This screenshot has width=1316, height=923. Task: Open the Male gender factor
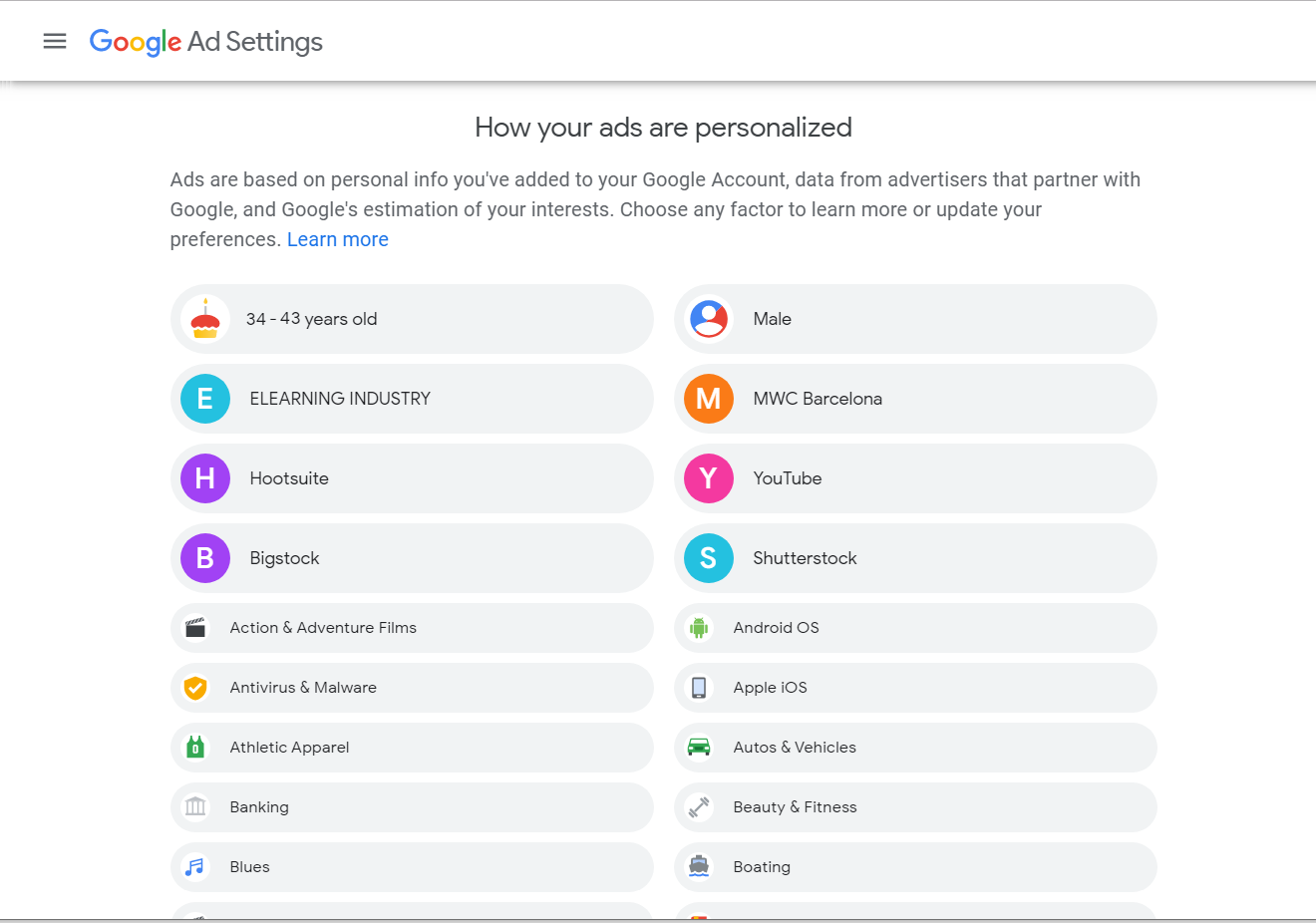915,319
